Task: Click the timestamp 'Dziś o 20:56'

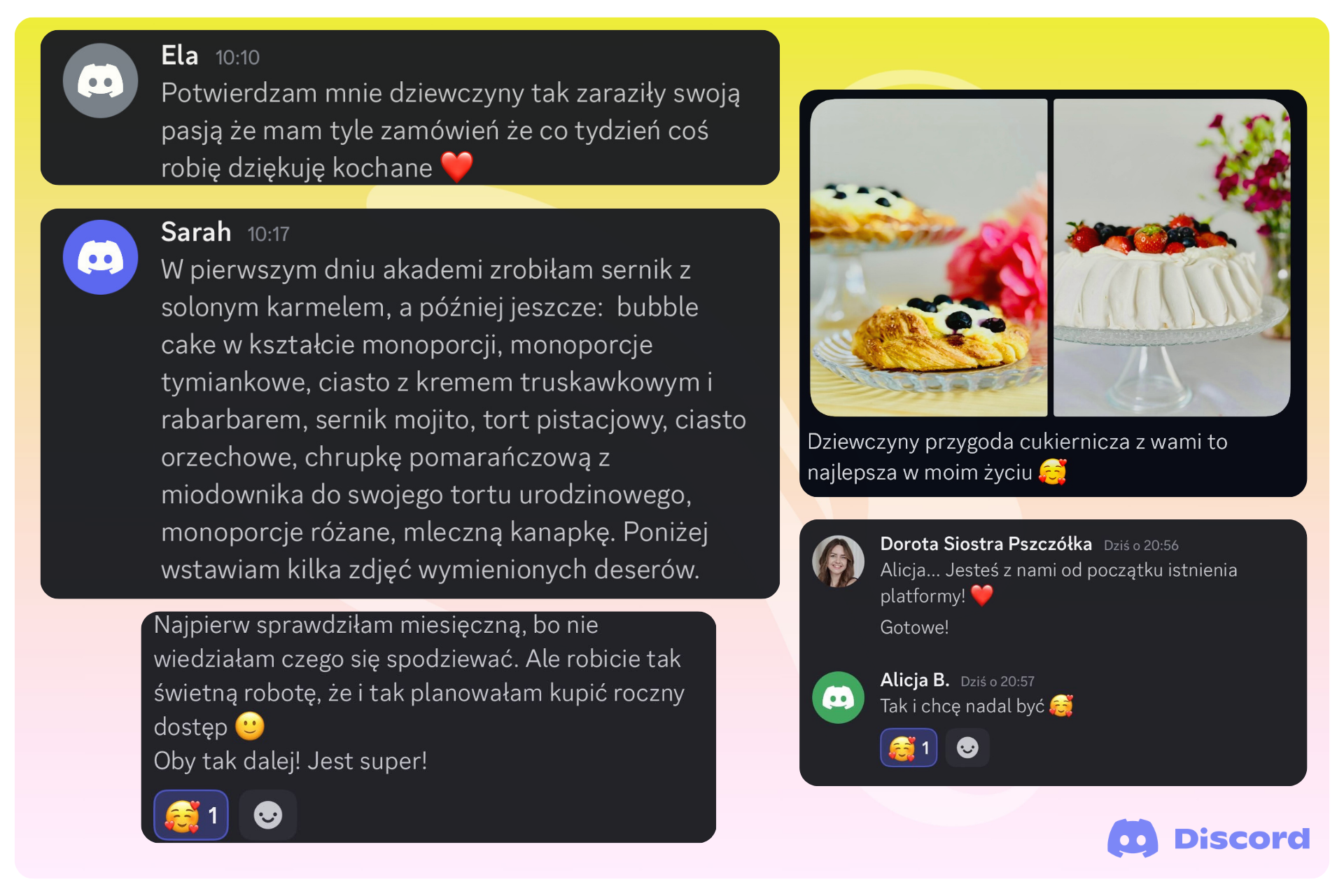Action: tap(1141, 545)
